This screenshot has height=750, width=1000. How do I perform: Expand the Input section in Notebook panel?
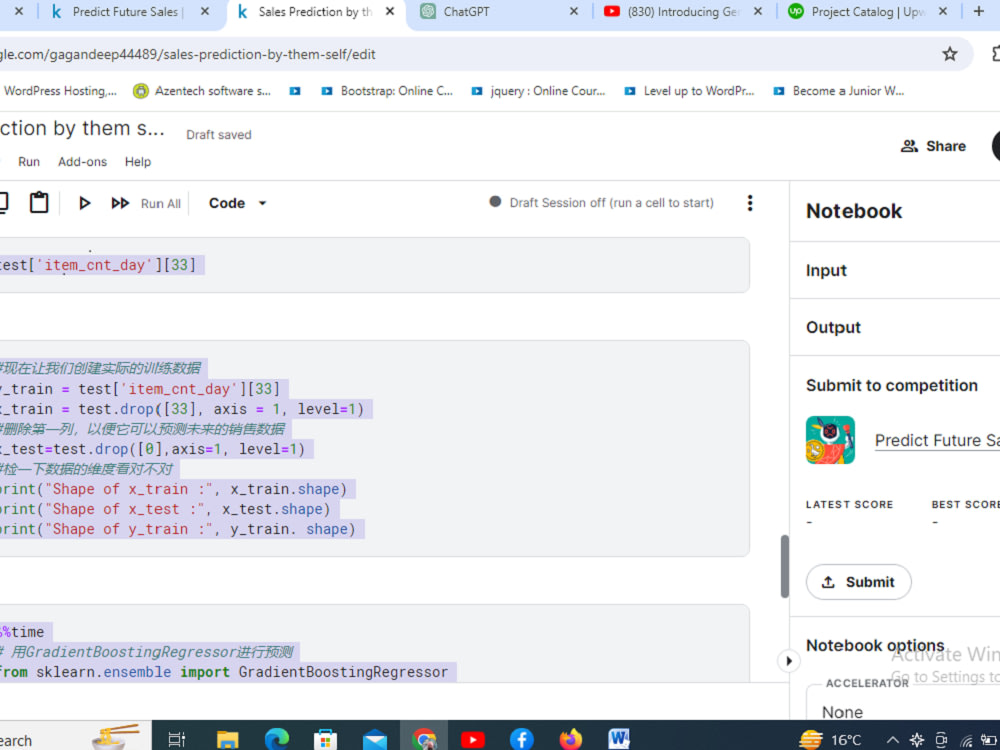[894, 270]
